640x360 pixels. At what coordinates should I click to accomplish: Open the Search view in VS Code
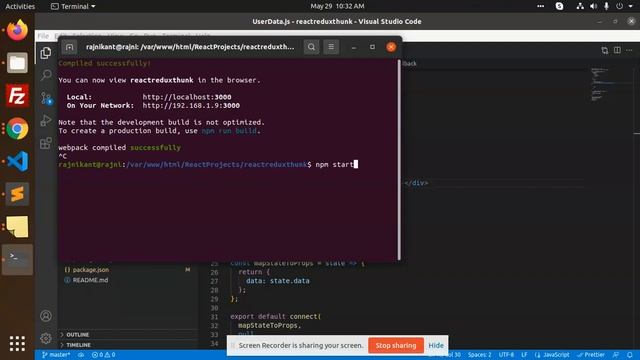pyautogui.click(x=46, y=75)
